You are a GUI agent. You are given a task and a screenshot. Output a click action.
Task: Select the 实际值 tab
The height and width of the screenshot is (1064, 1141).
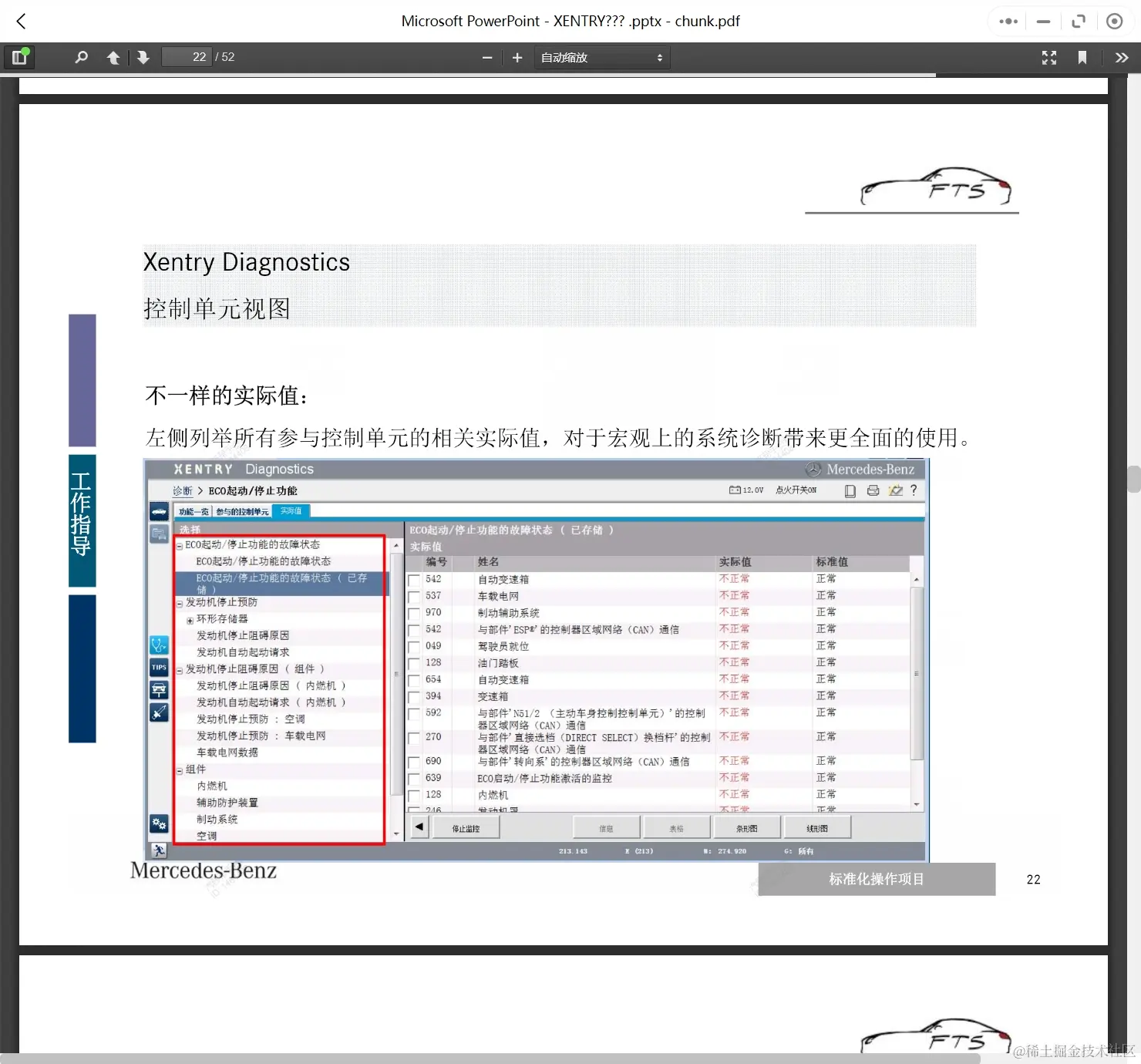[x=291, y=511]
